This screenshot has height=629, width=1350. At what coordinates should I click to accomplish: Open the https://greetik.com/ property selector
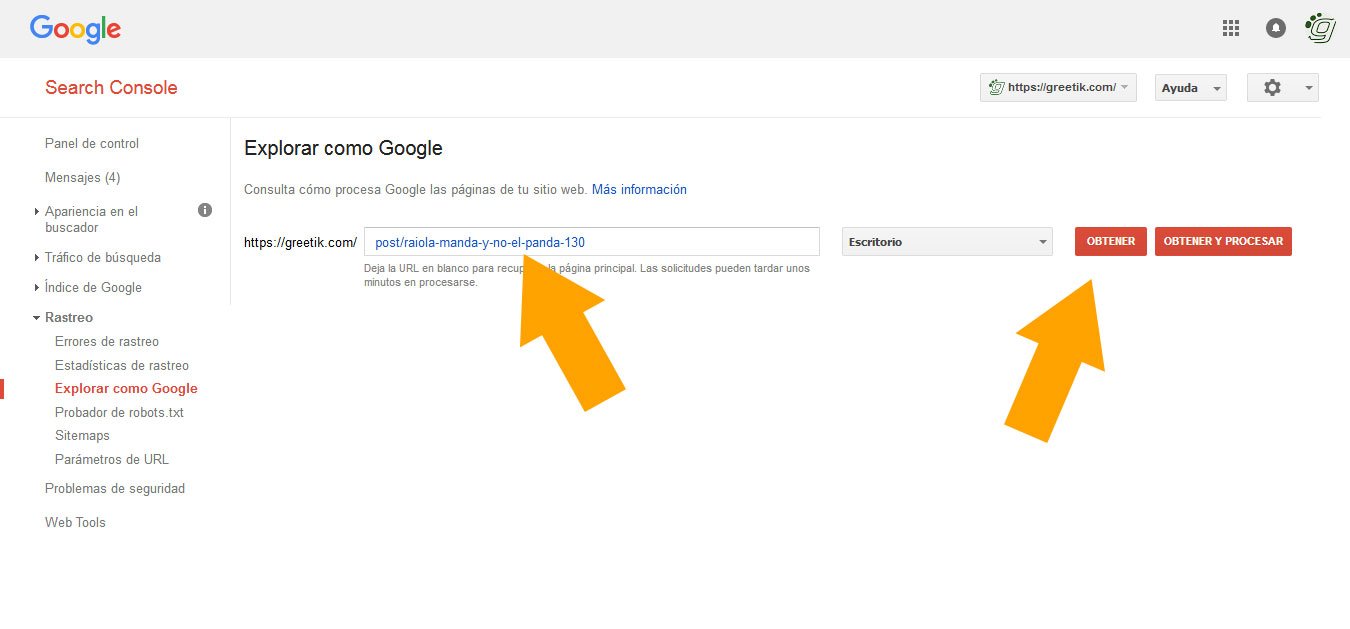pos(1058,88)
